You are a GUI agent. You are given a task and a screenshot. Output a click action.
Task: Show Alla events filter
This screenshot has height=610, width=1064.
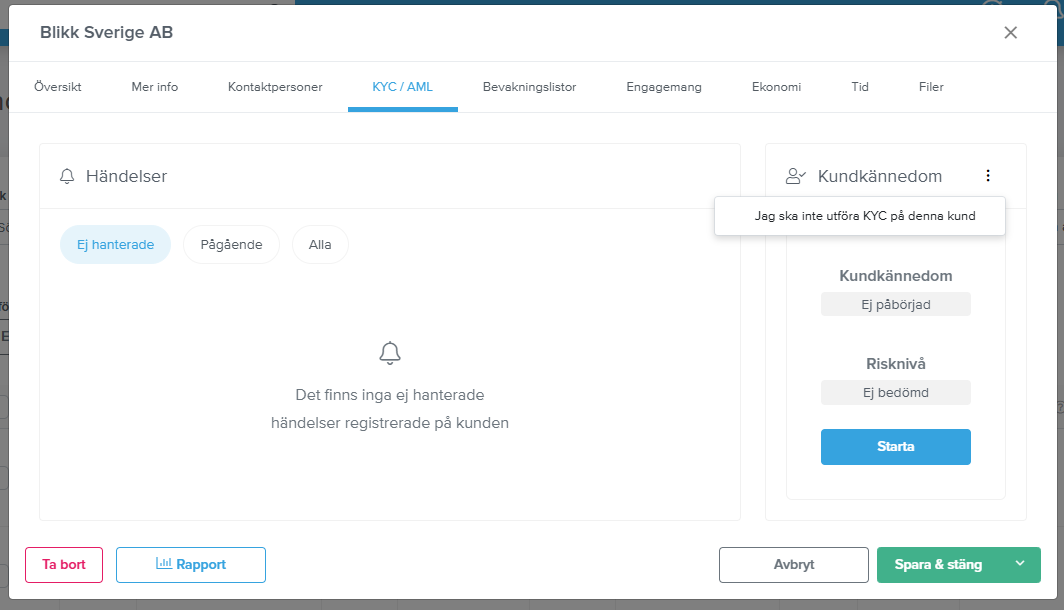pos(320,244)
